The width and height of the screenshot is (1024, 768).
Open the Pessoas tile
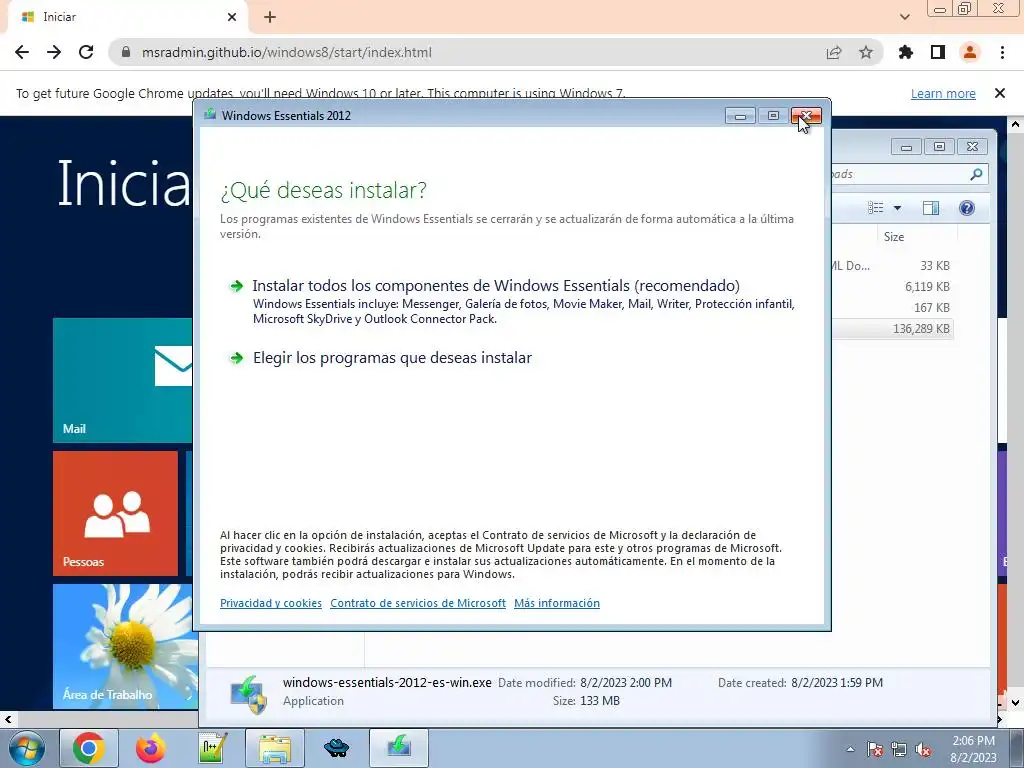[x=116, y=513]
